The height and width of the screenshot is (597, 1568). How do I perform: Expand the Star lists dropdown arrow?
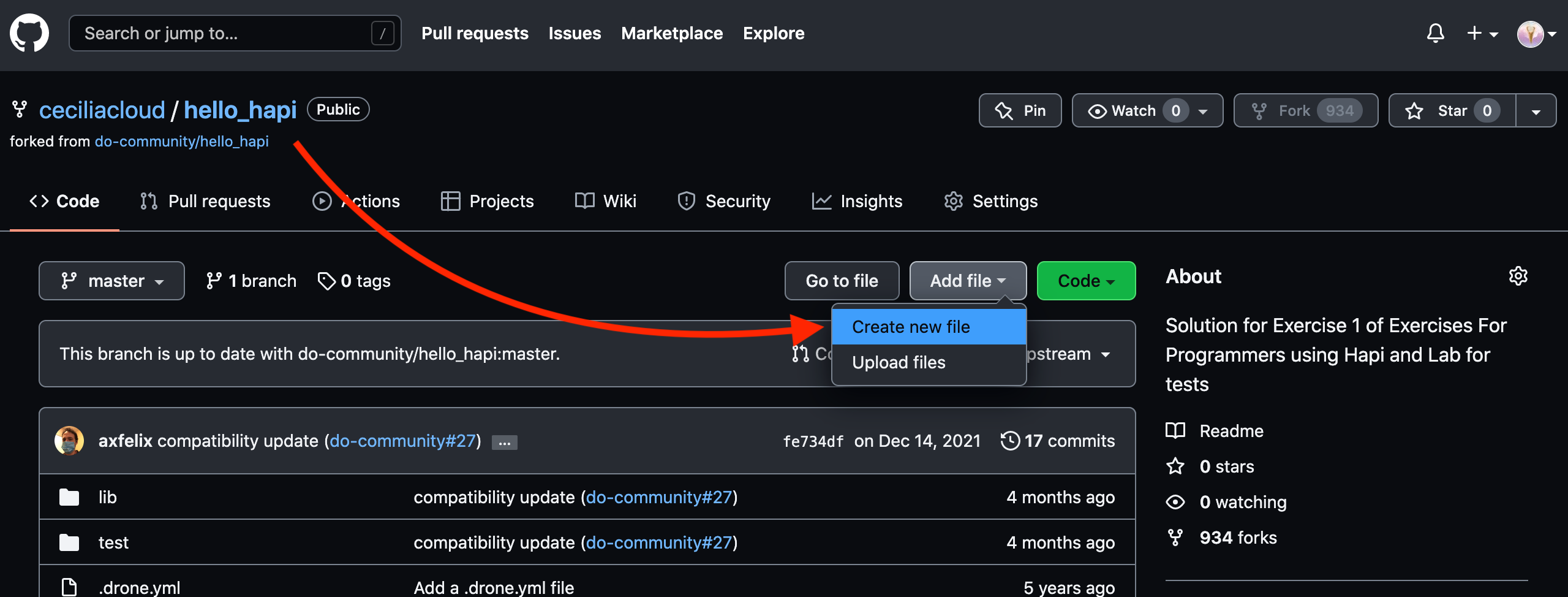click(1536, 111)
